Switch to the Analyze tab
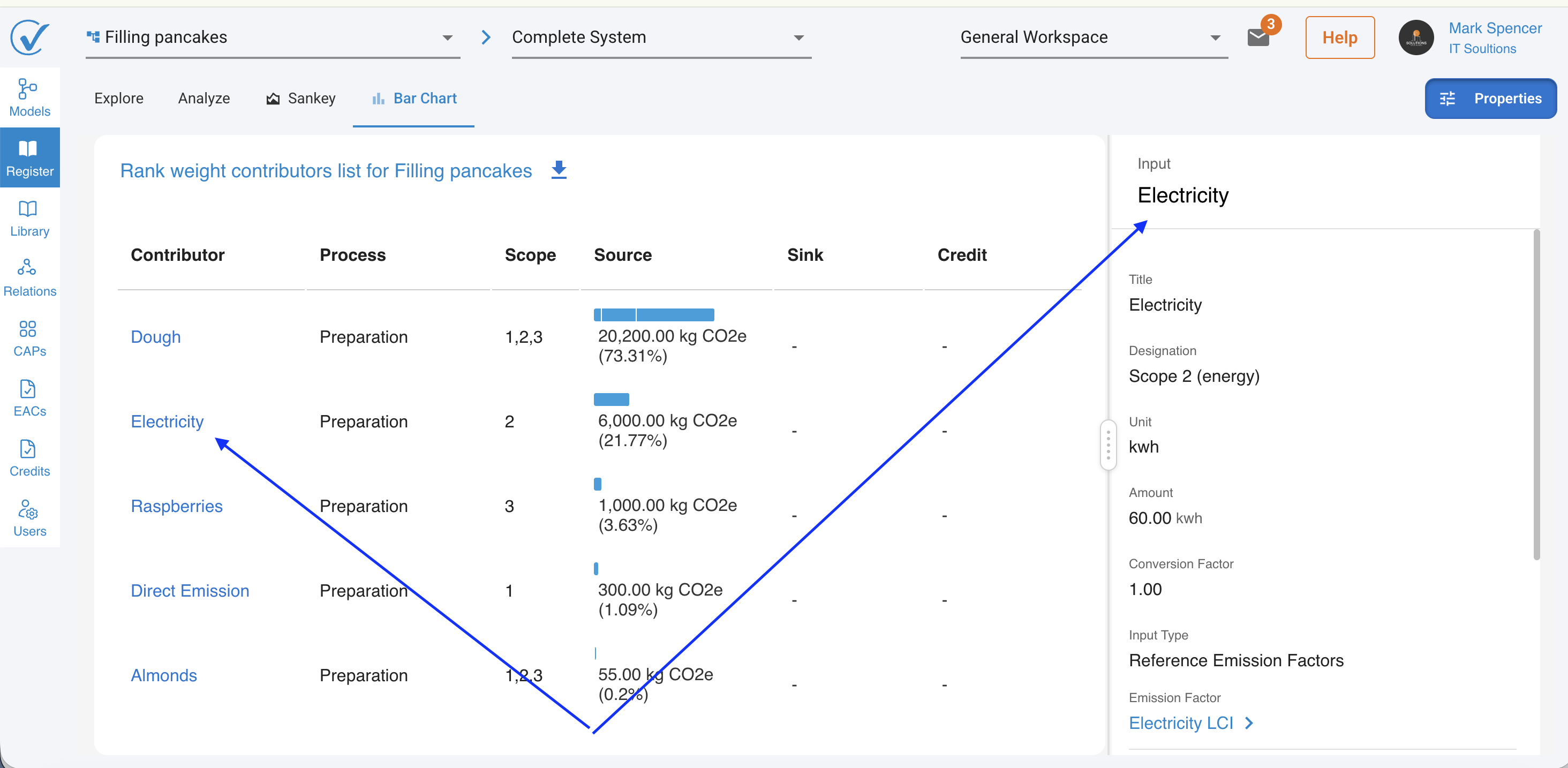Image resolution: width=1568 pixels, height=768 pixels. coord(204,99)
